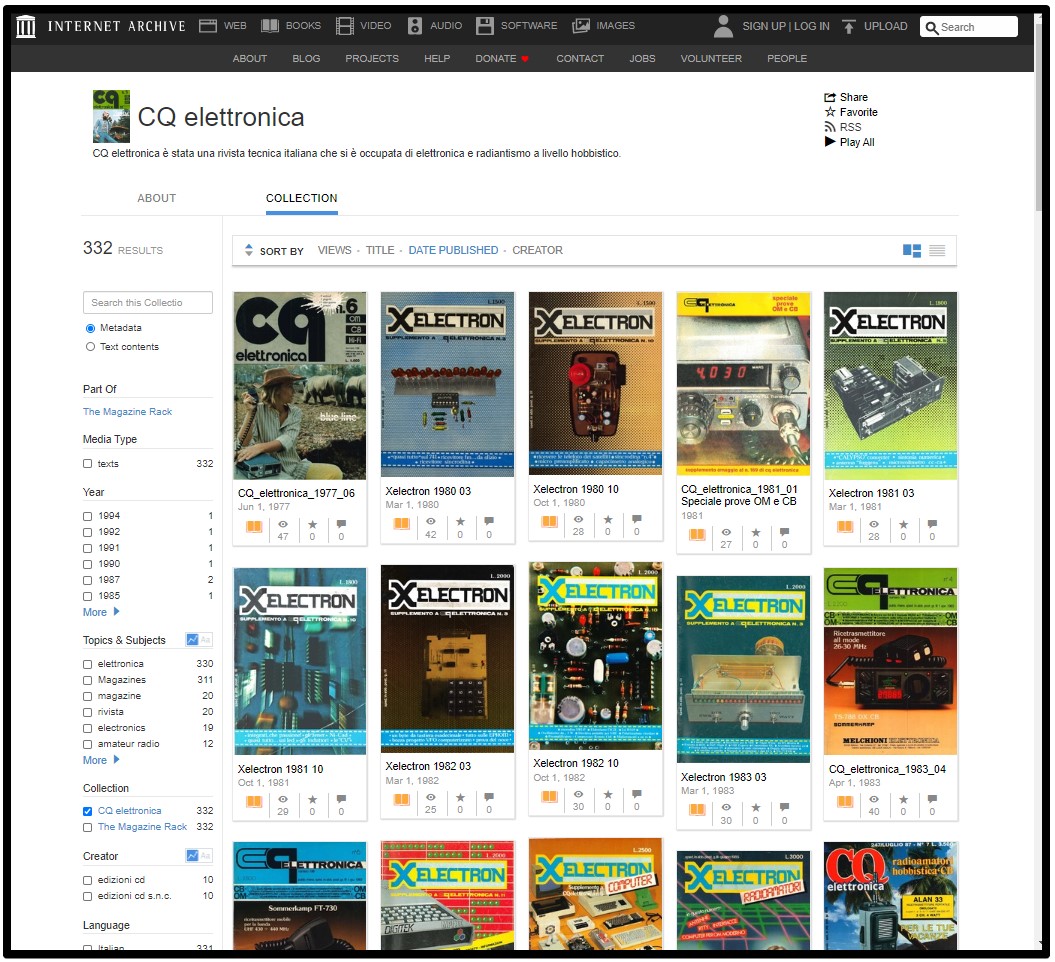Click views eye icon under Xelectron 1980 10
The height and width of the screenshot is (962, 1055).
coord(579,519)
